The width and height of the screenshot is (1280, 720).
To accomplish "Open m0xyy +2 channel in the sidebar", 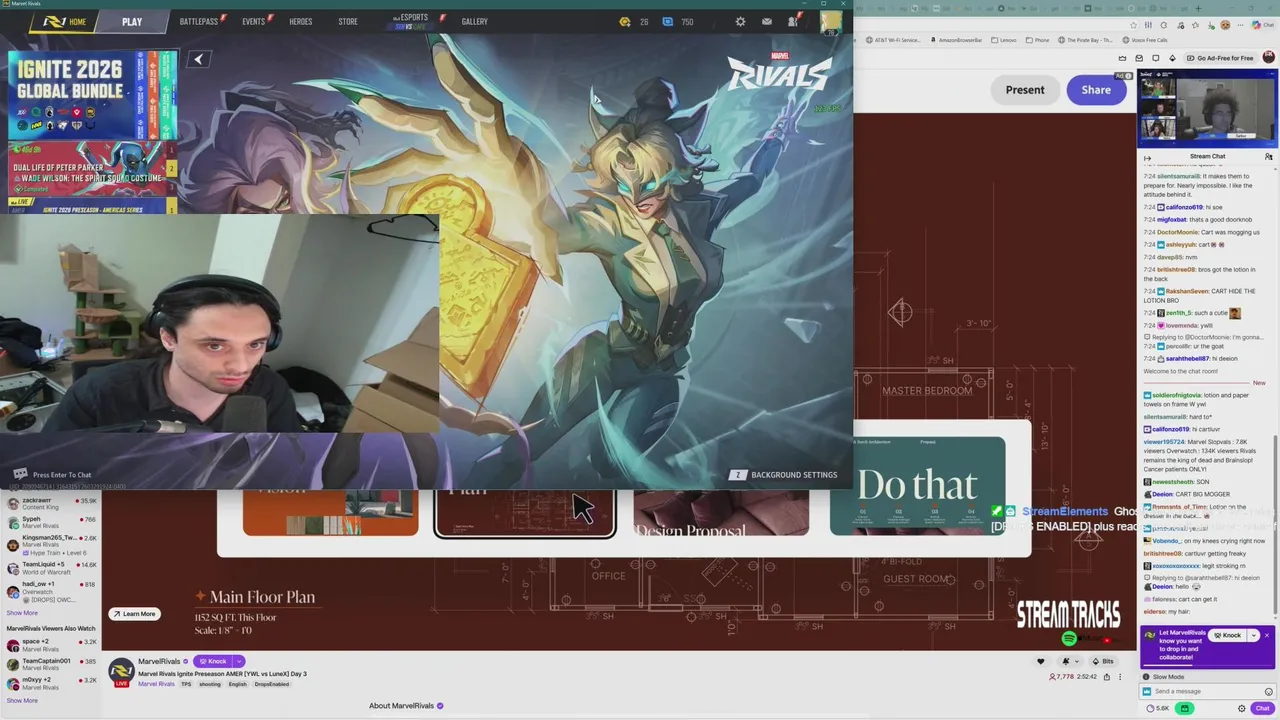I will (52, 683).
